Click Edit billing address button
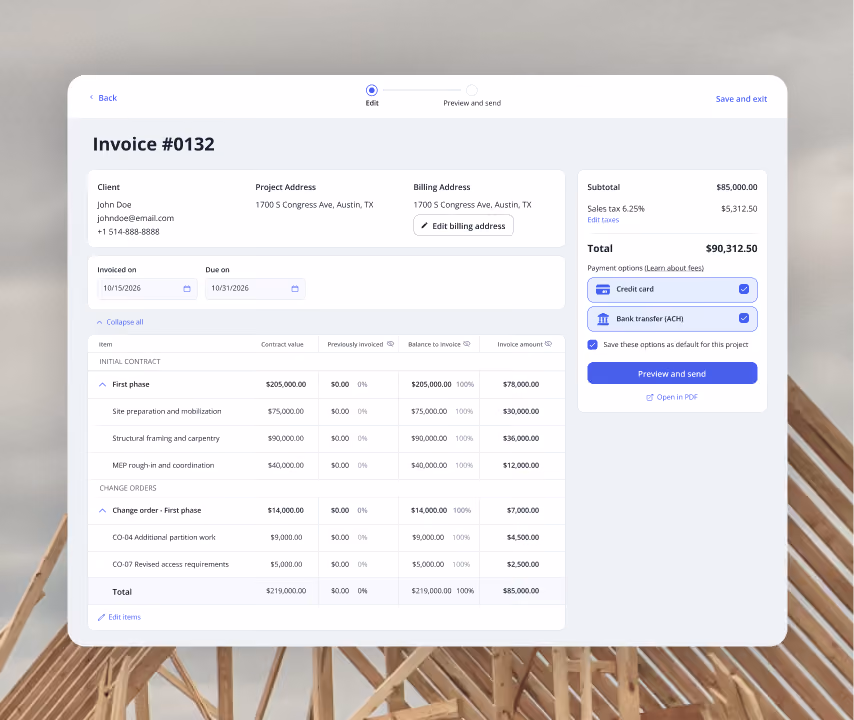 463,226
